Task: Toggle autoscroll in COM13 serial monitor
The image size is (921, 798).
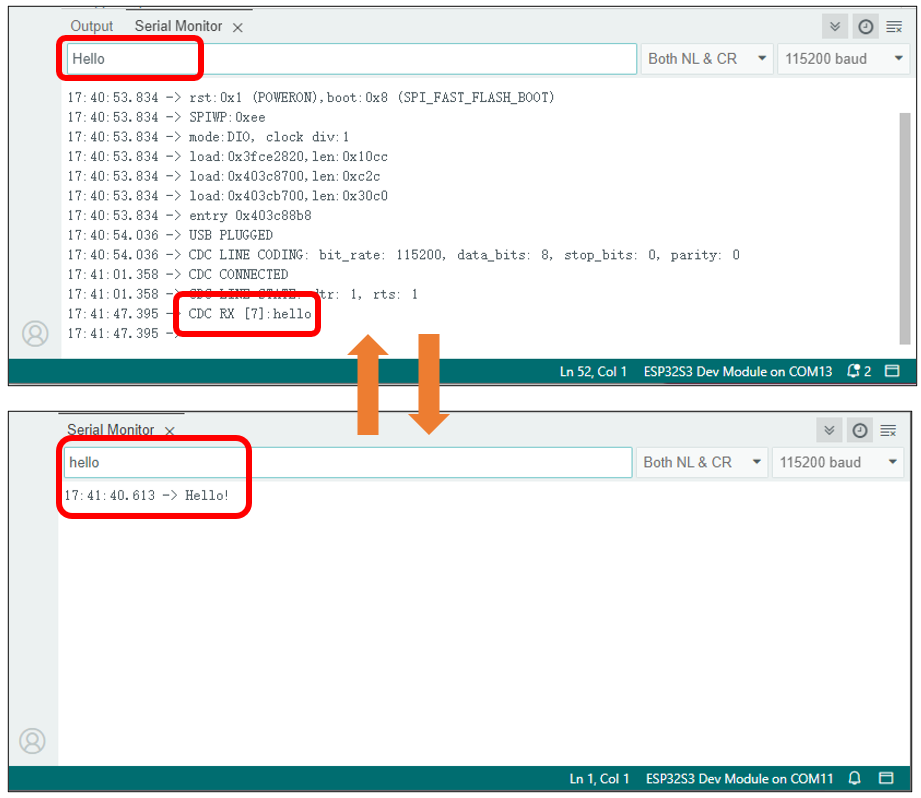Action: [x=835, y=26]
